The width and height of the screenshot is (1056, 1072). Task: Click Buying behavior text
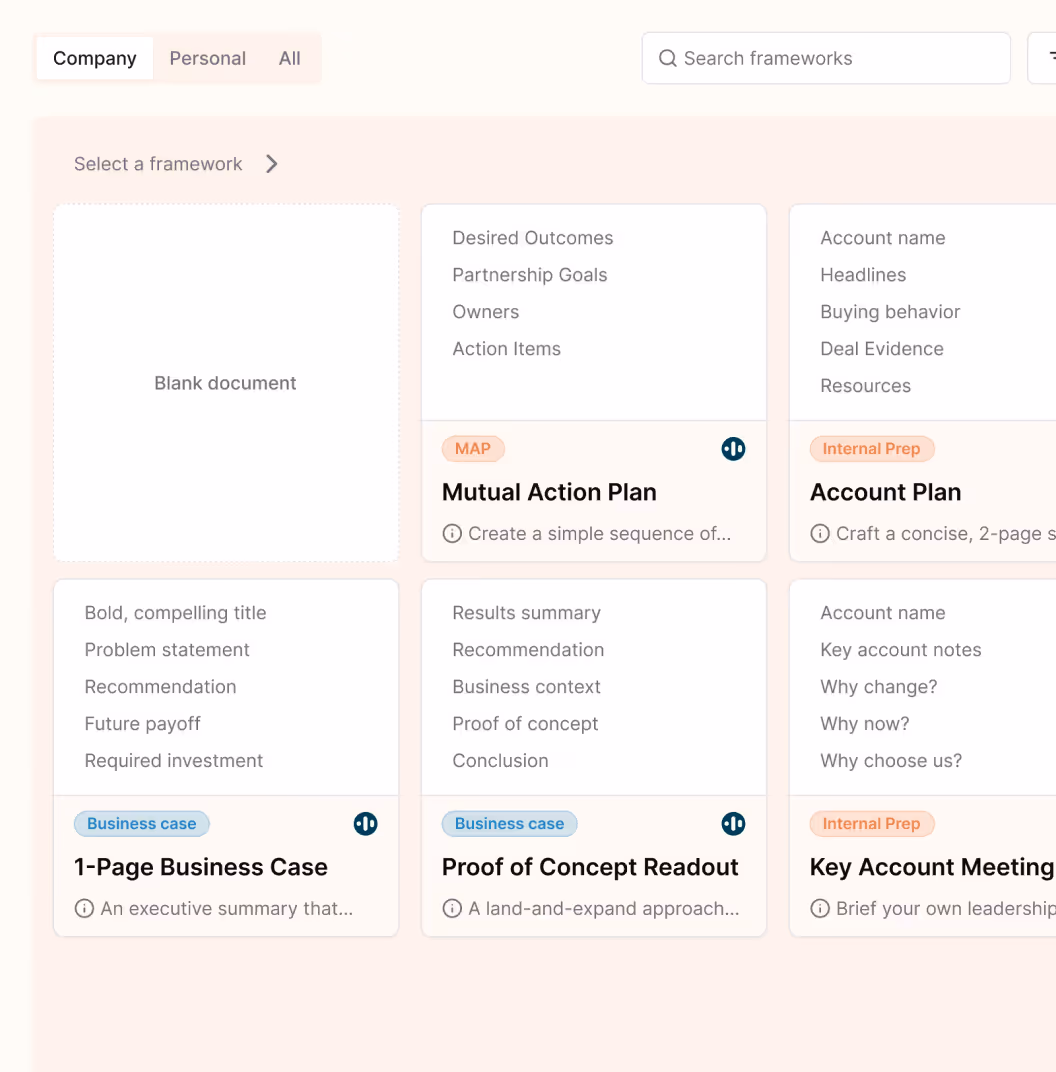[890, 312]
